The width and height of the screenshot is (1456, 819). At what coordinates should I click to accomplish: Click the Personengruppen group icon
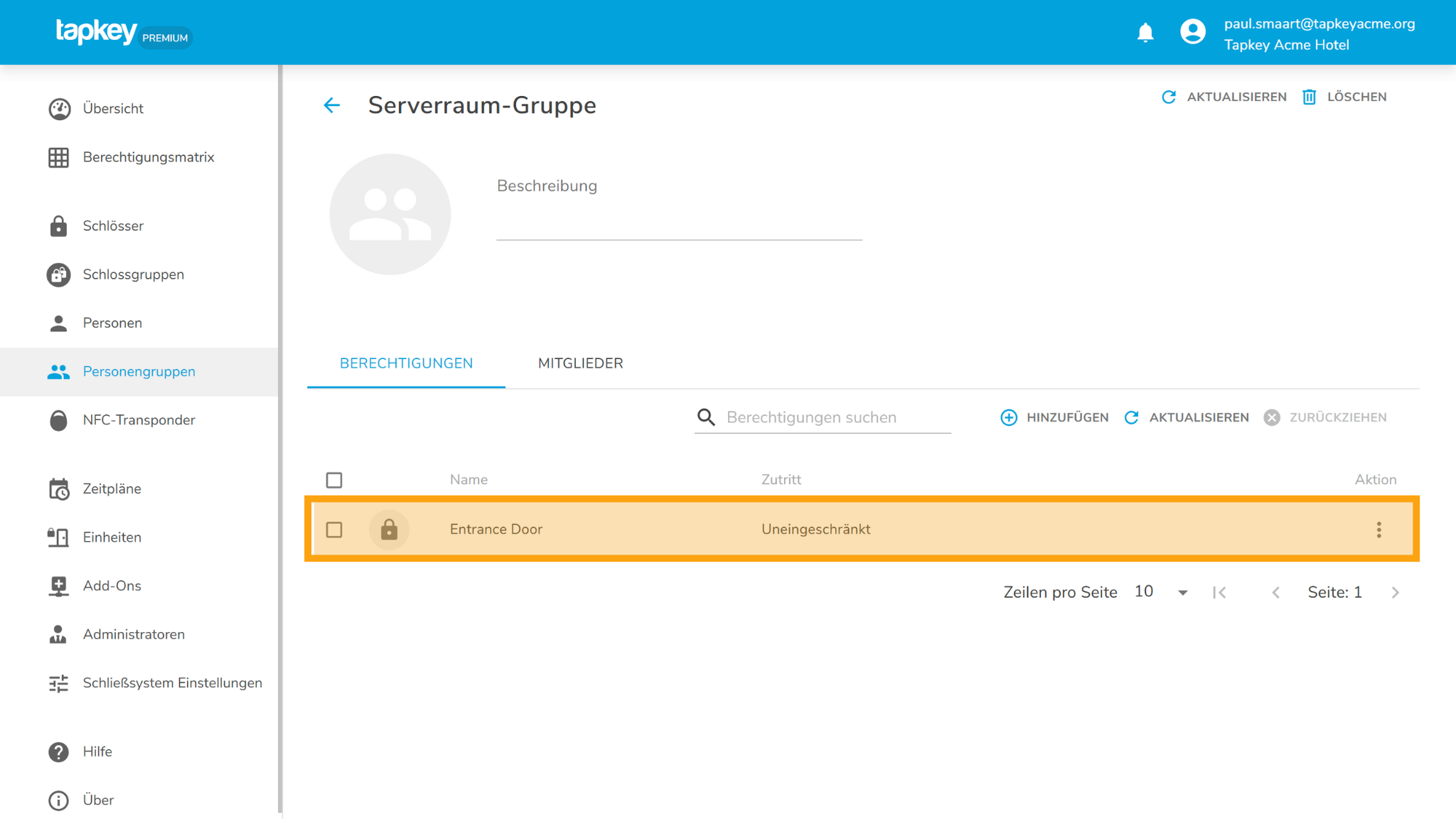pos(59,372)
